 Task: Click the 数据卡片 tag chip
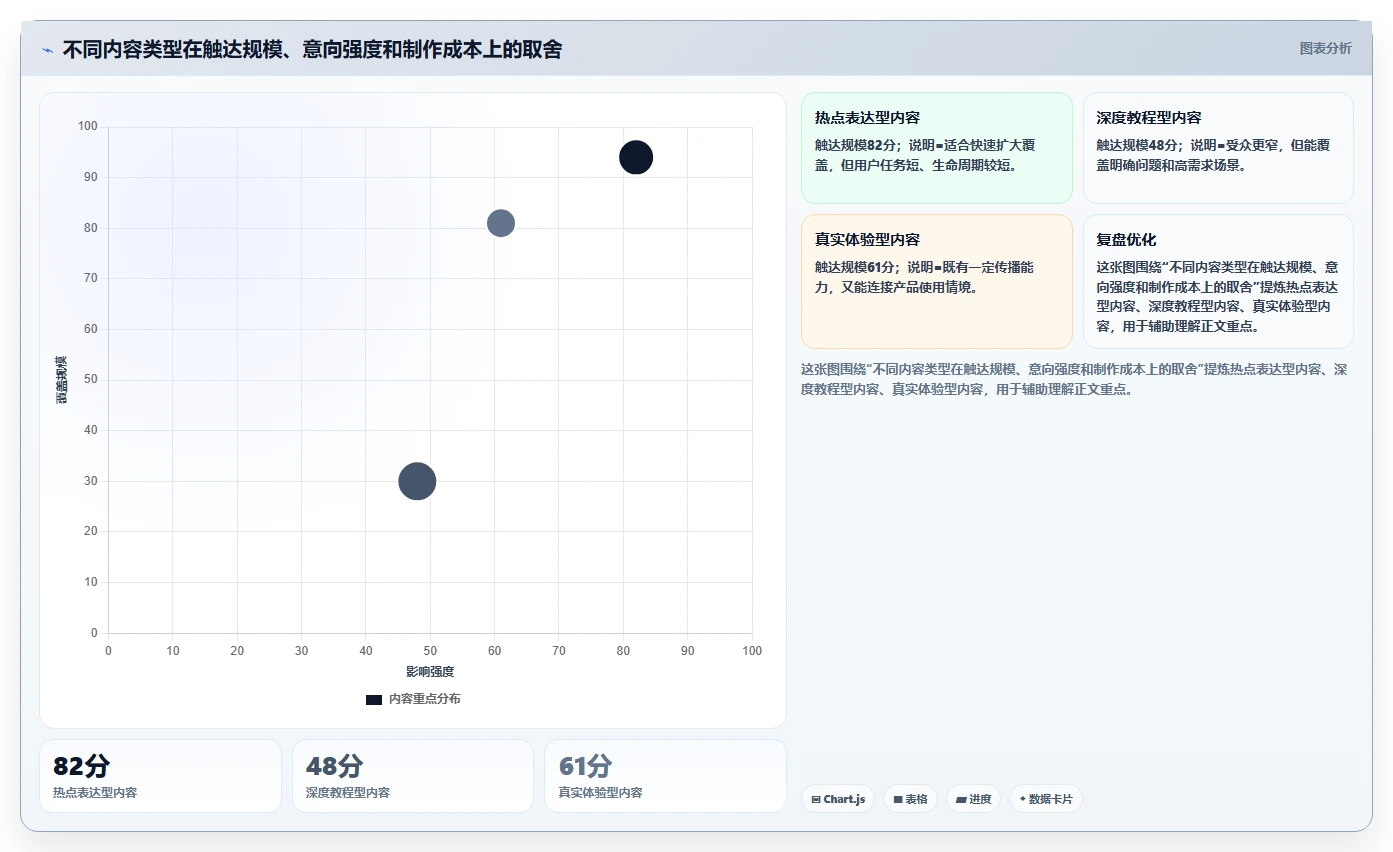[x=1046, y=799]
